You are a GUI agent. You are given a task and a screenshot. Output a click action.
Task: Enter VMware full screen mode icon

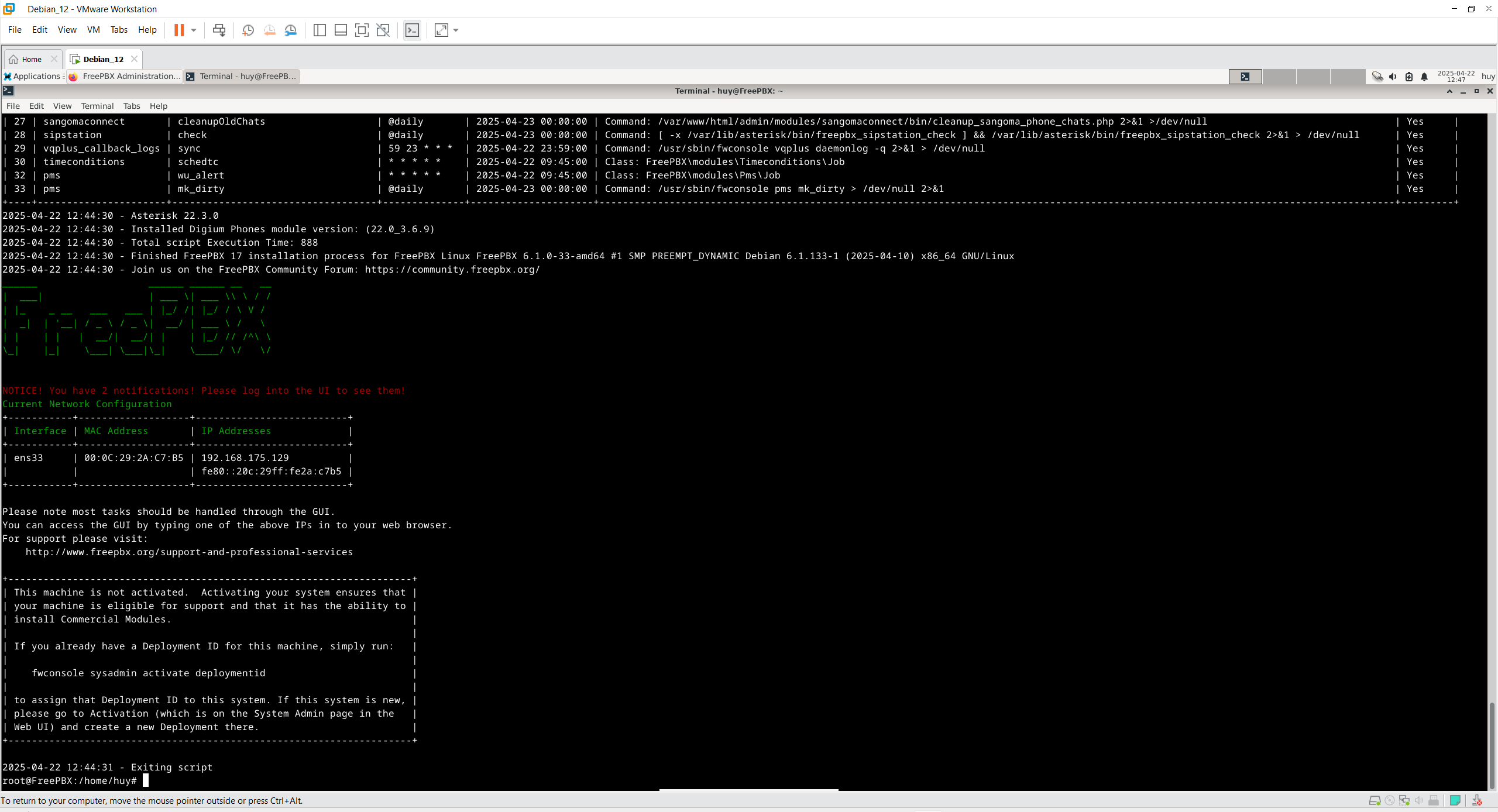[x=362, y=30]
